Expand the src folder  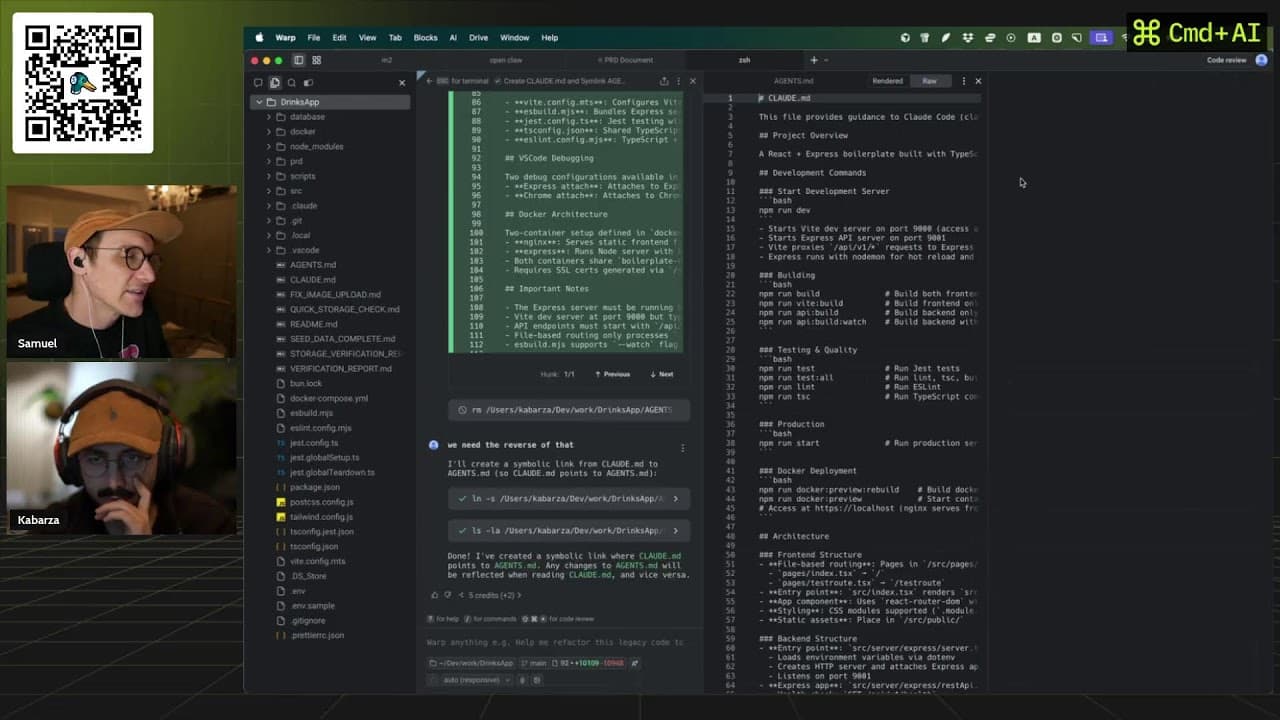[x=268, y=191]
